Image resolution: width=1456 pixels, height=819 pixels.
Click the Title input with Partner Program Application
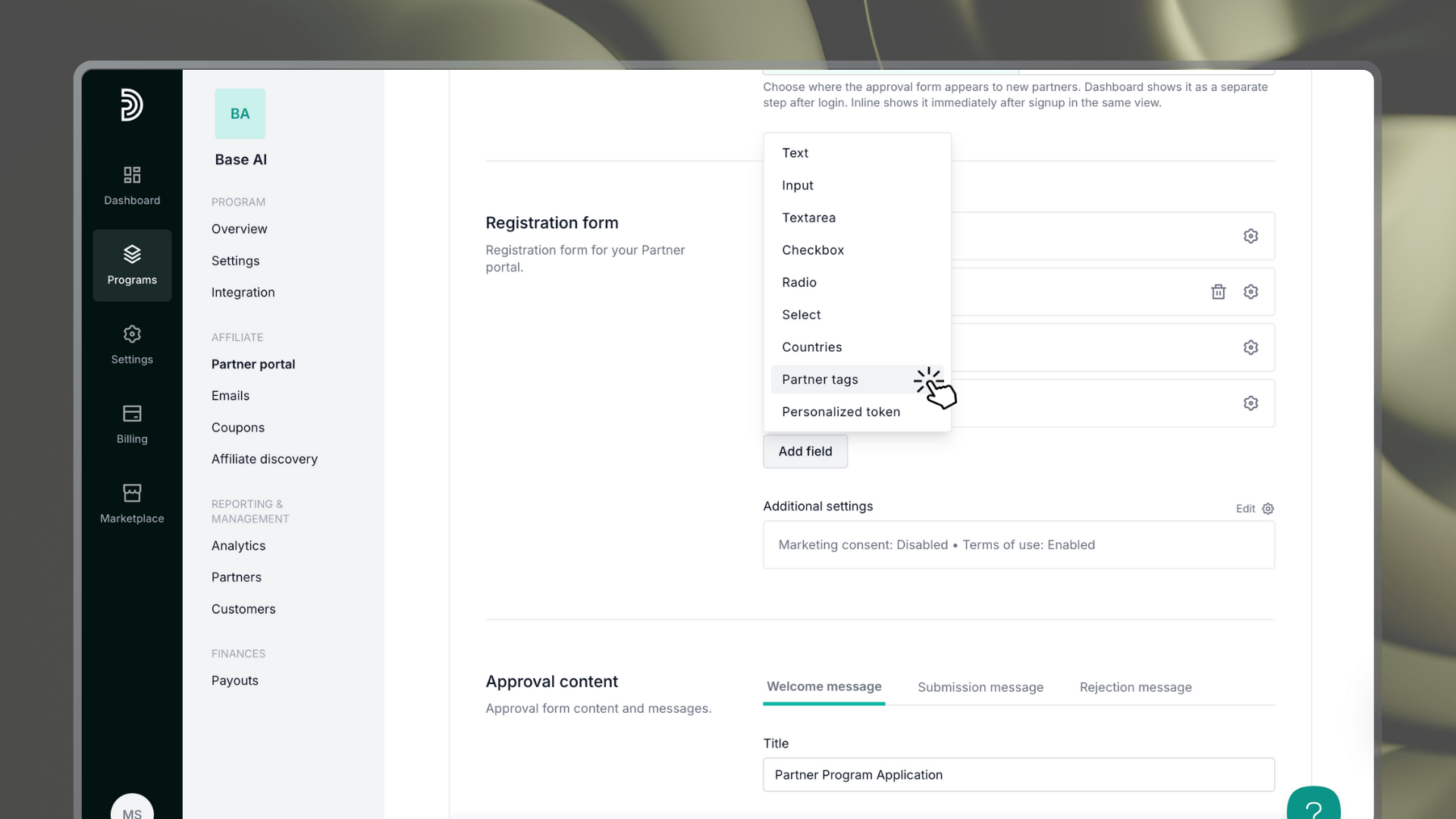click(x=1018, y=775)
